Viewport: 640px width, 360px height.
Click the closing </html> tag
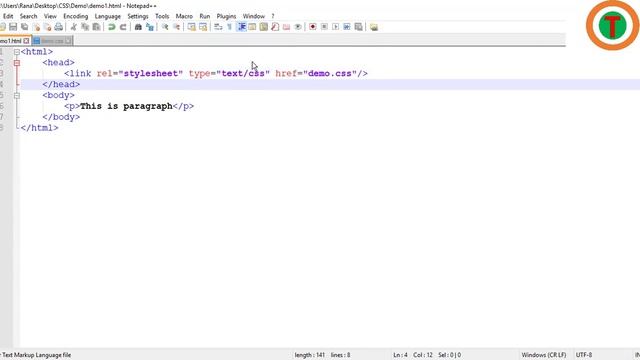[x=40, y=128]
